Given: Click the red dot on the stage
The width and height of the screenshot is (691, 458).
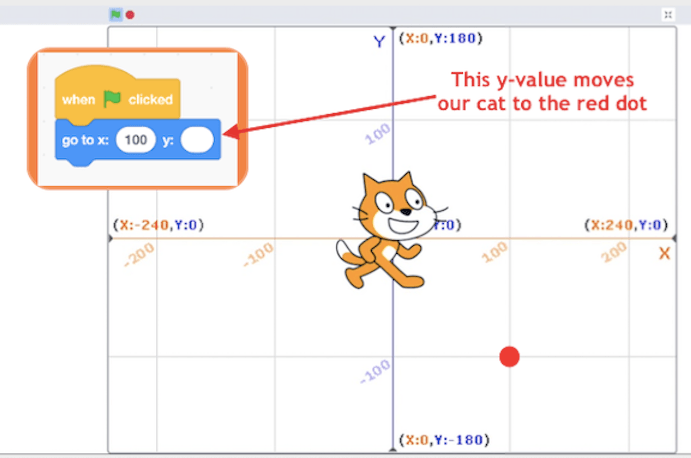Looking at the screenshot, I should coord(509,356).
